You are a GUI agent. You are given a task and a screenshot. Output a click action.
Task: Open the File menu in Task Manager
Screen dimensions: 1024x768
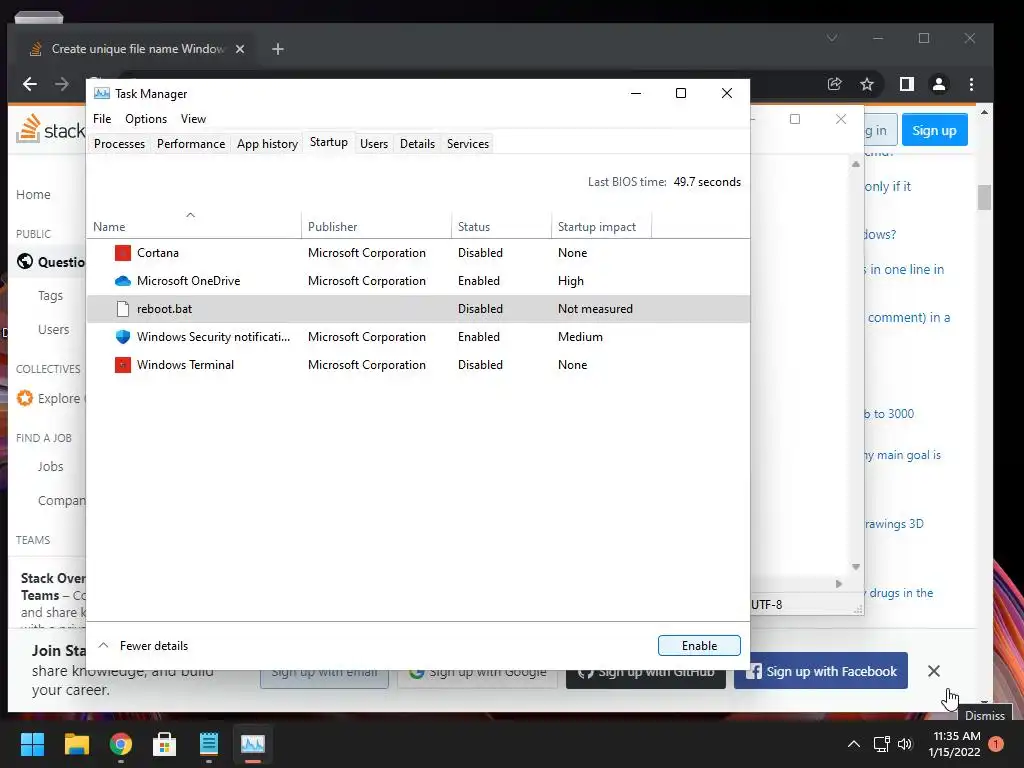point(102,119)
